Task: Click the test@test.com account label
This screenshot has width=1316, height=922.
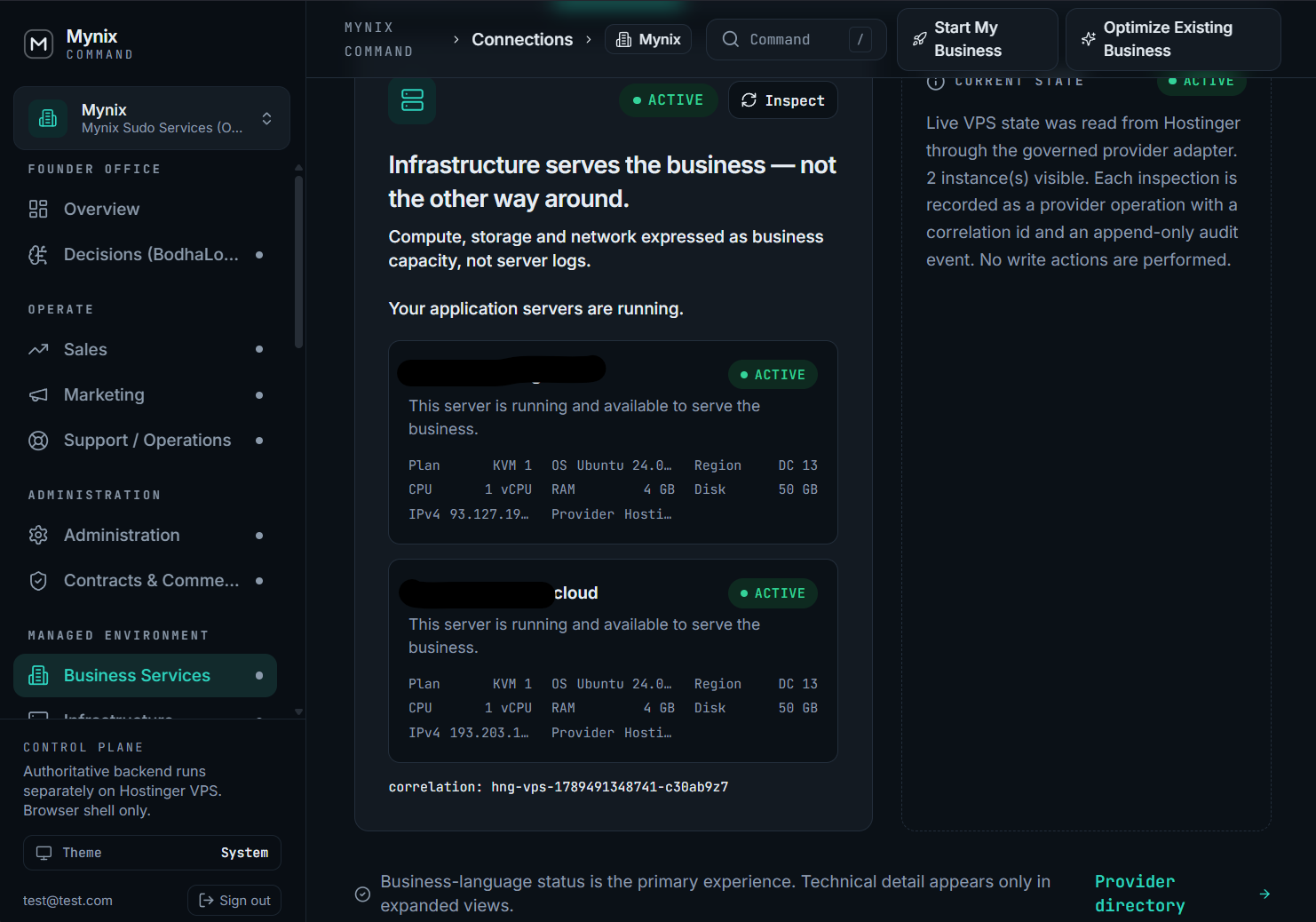Action: (x=67, y=901)
